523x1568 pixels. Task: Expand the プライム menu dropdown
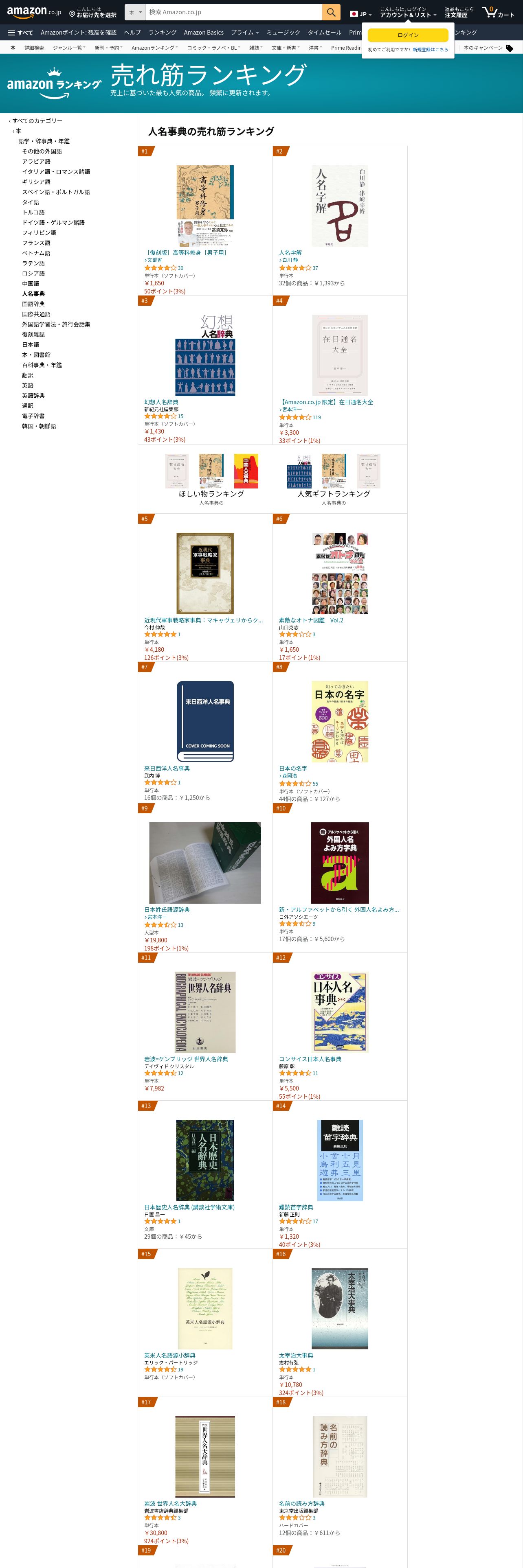coord(245,32)
